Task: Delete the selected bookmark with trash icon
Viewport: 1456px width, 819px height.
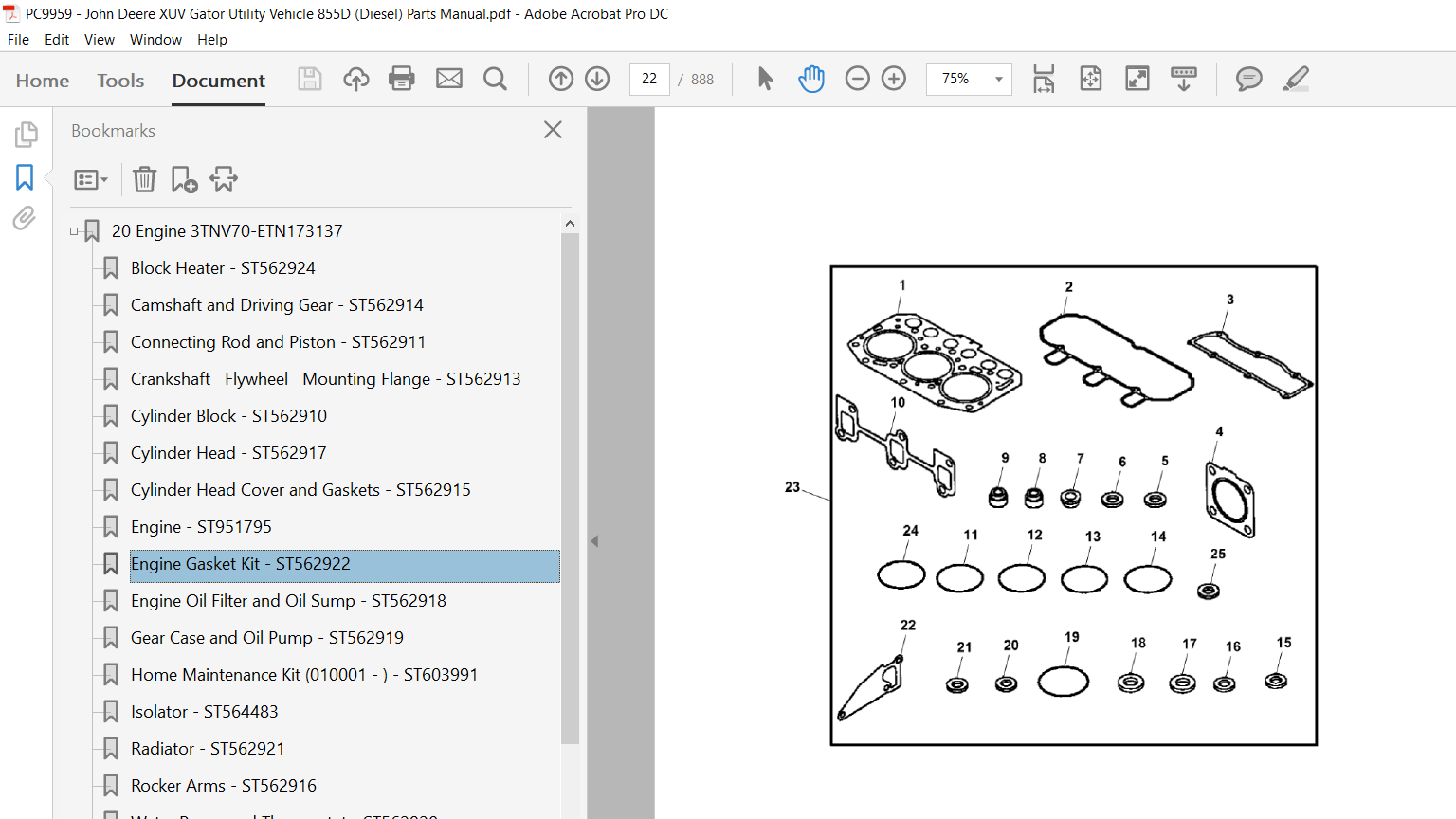Action: point(144,179)
